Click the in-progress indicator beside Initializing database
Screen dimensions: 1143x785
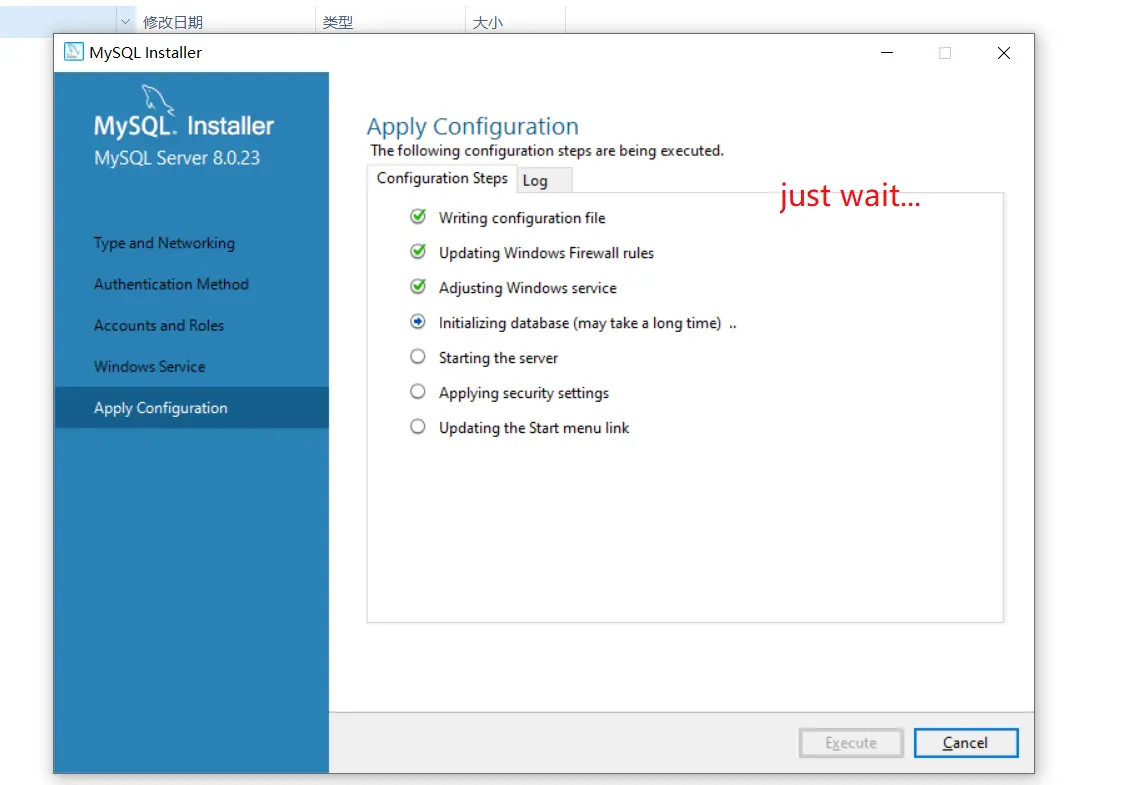(418, 321)
